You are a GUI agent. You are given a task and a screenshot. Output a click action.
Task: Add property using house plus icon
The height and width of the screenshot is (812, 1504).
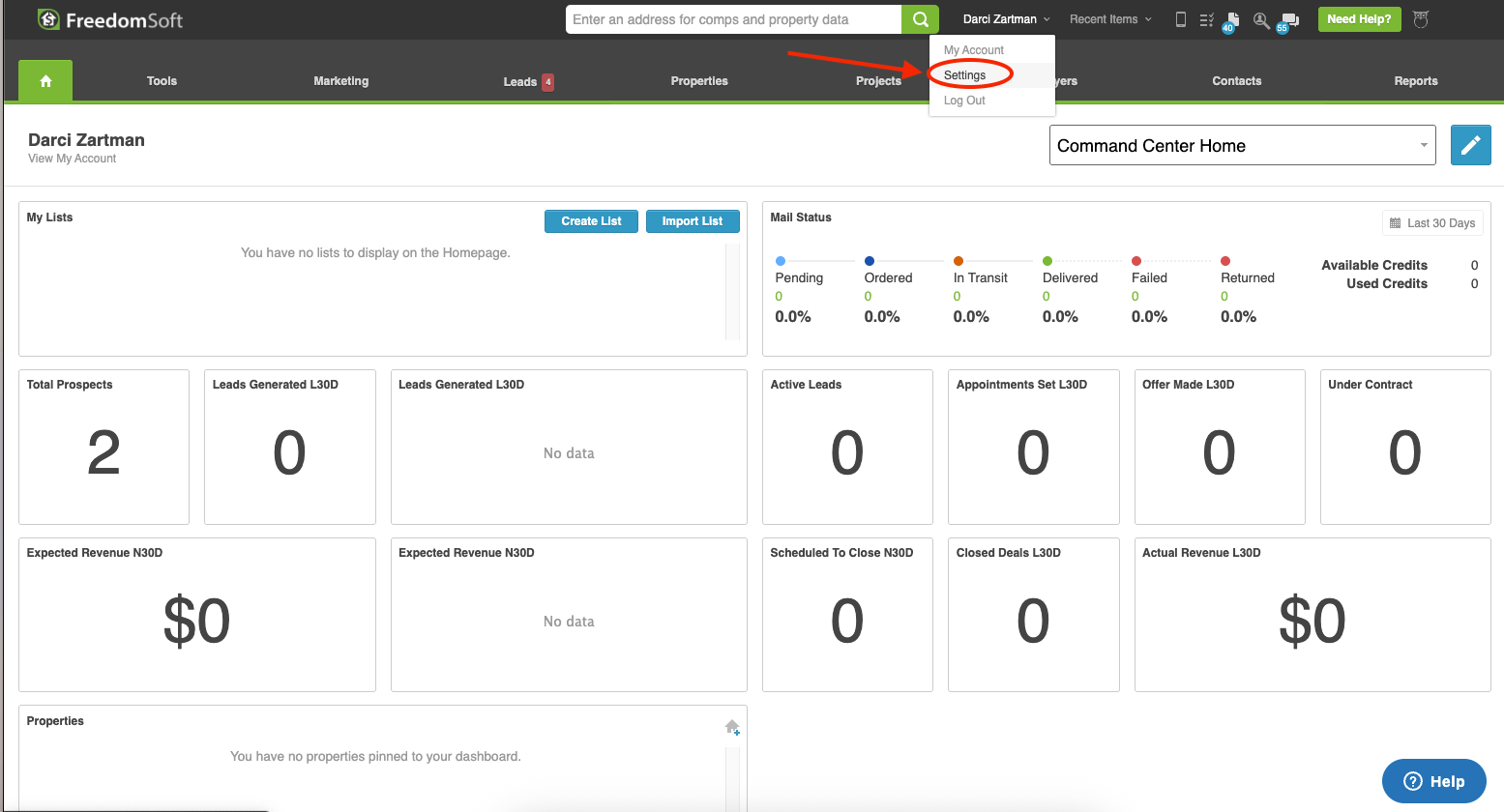coord(732,727)
